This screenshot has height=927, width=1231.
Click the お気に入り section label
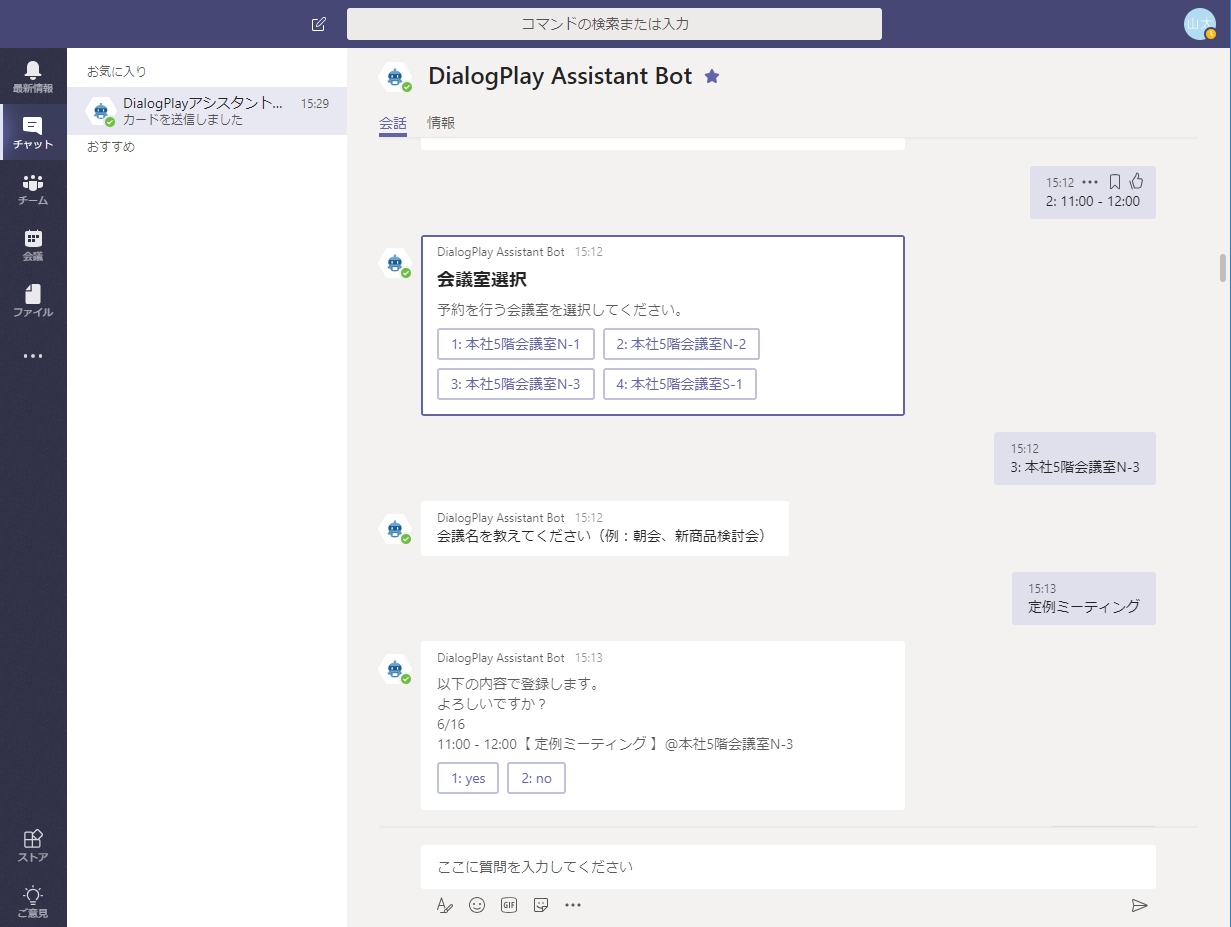click(117, 72)
